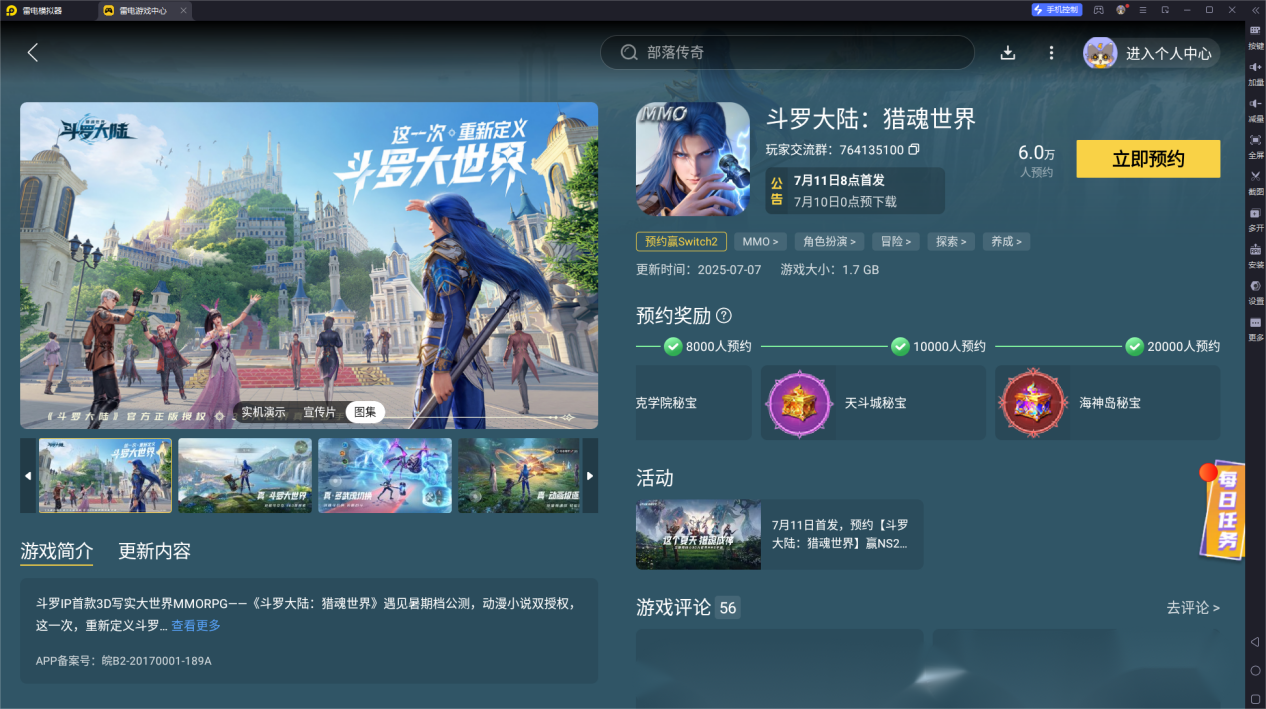Screen dimensions: 1266x709
Task: Click the 天斗城秘宝 reward card
Action: pyautogui.click(x=873, y=402)
